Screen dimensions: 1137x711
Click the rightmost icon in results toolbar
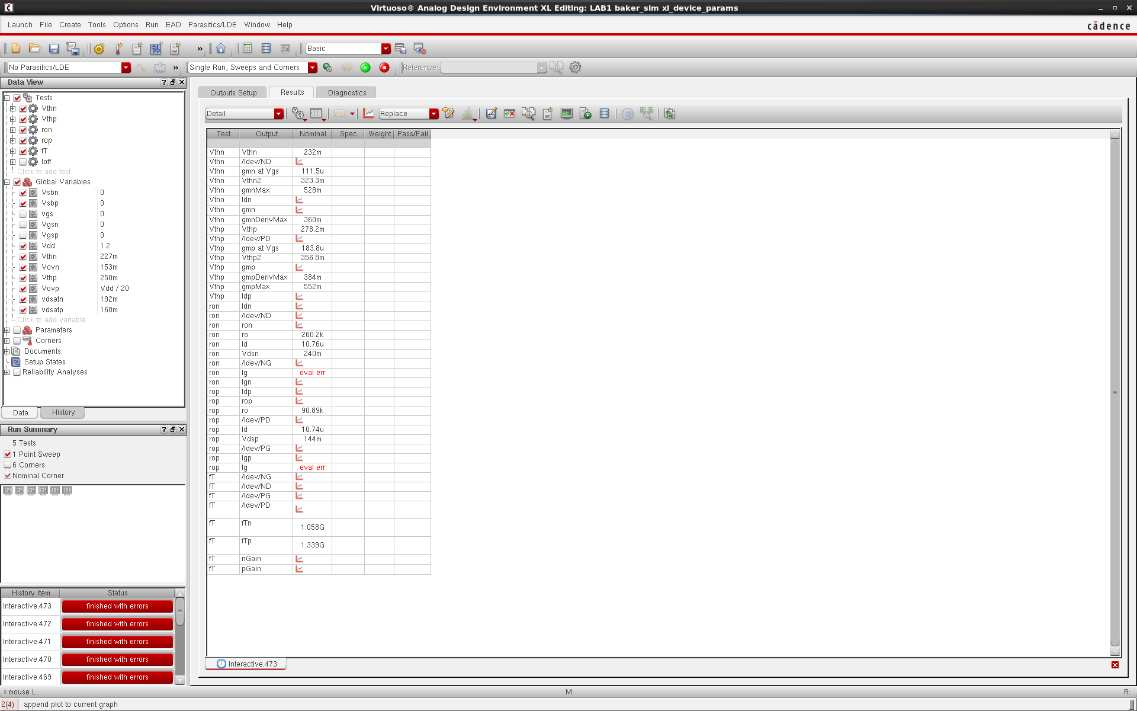669,114
